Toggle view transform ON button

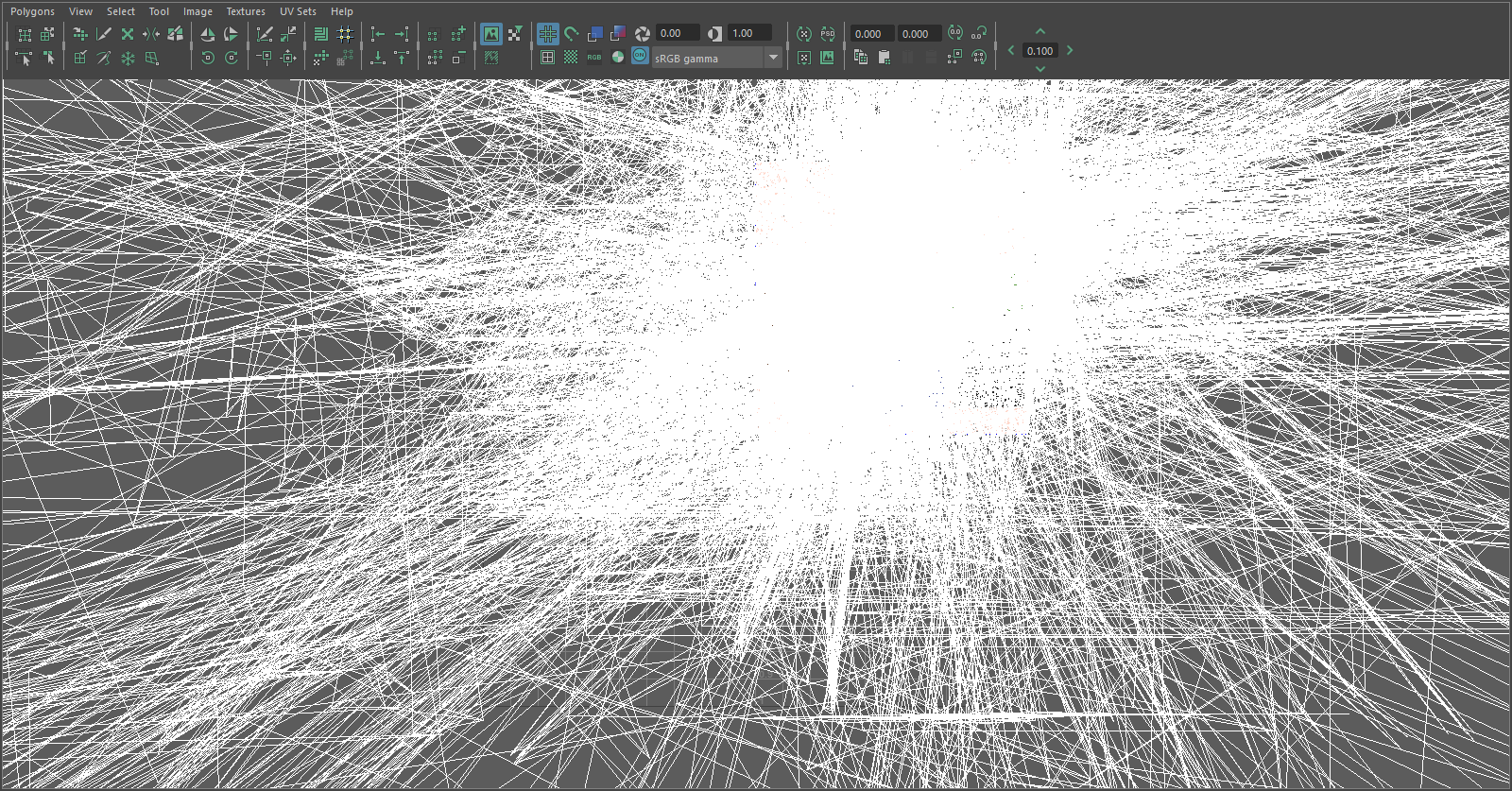coord(640,55)
